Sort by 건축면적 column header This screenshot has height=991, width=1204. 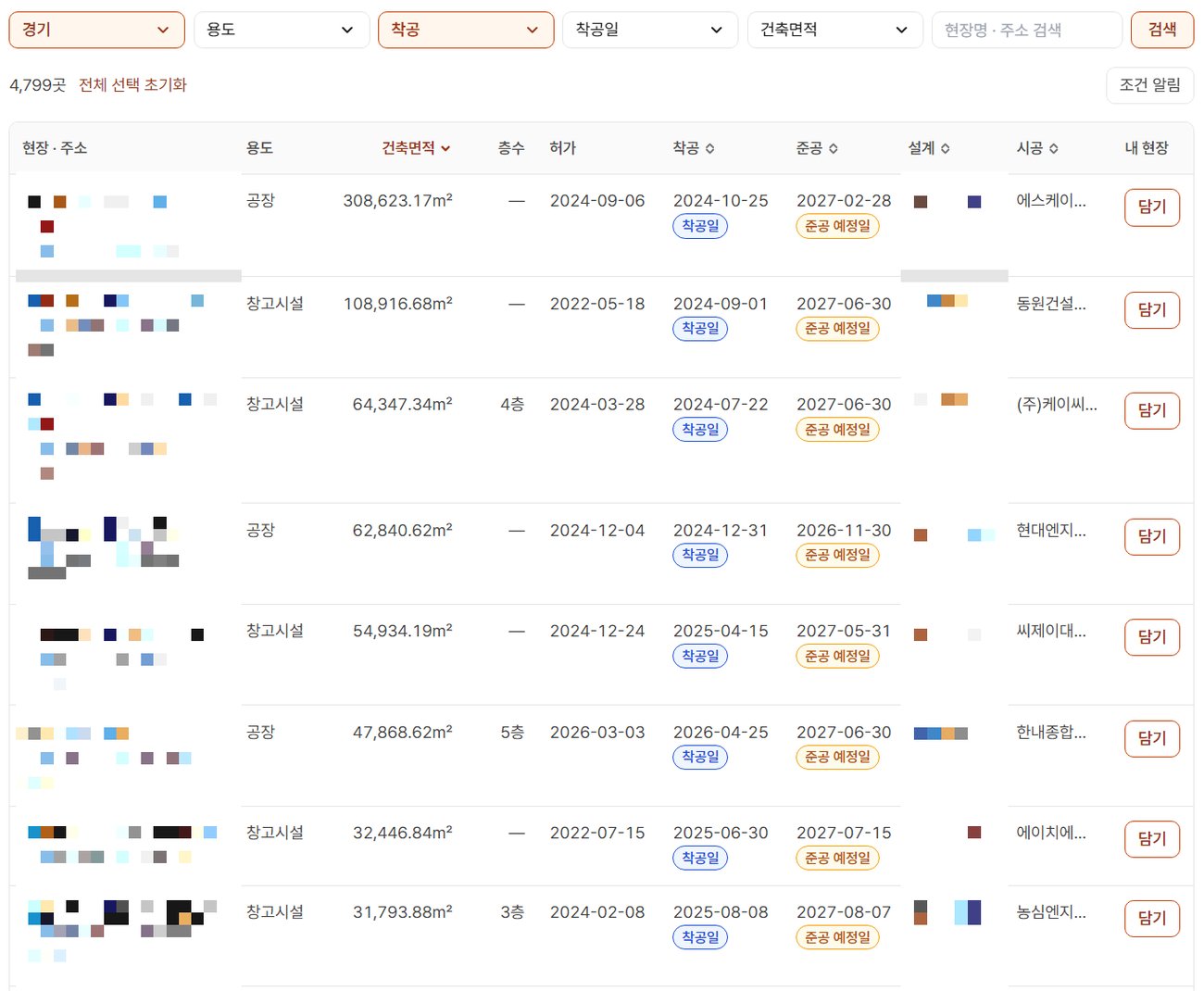coord(416,148)
